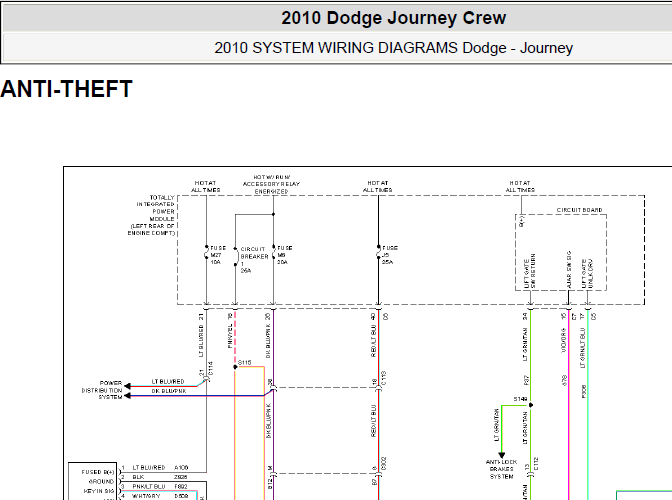This screenshot has height=500, width=672.
Task: Click the "ANTI-LOCK BRAKES SYSTEM" label
Action: coord(501,469)
